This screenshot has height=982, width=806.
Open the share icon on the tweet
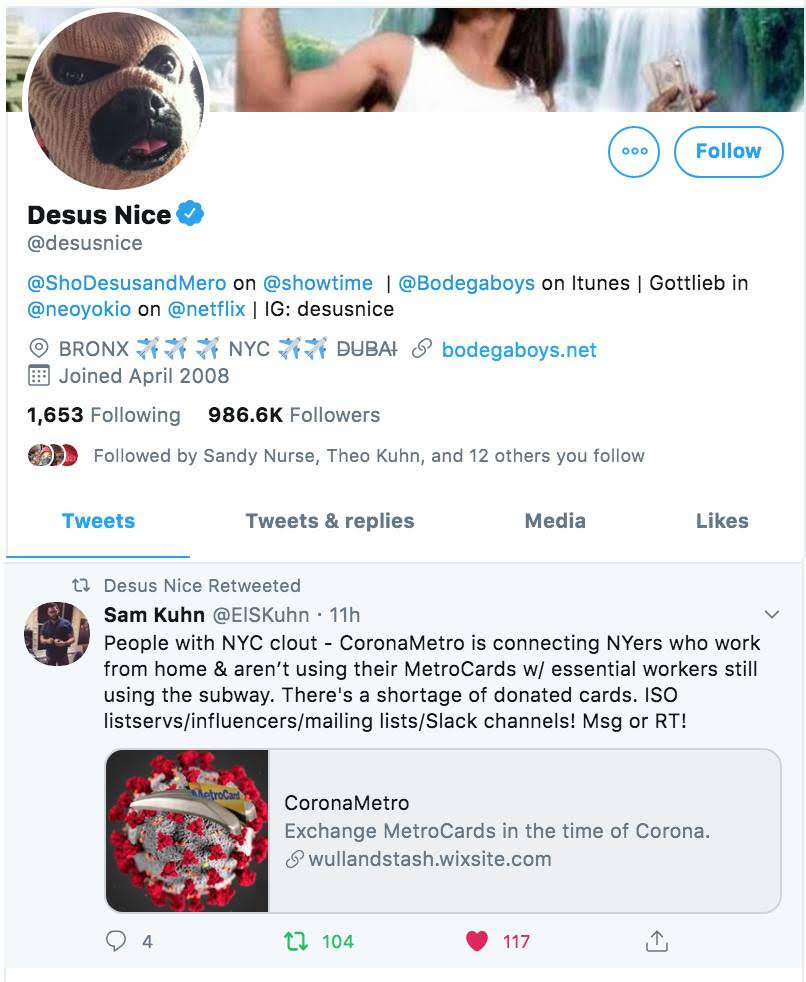pos(657,941)
